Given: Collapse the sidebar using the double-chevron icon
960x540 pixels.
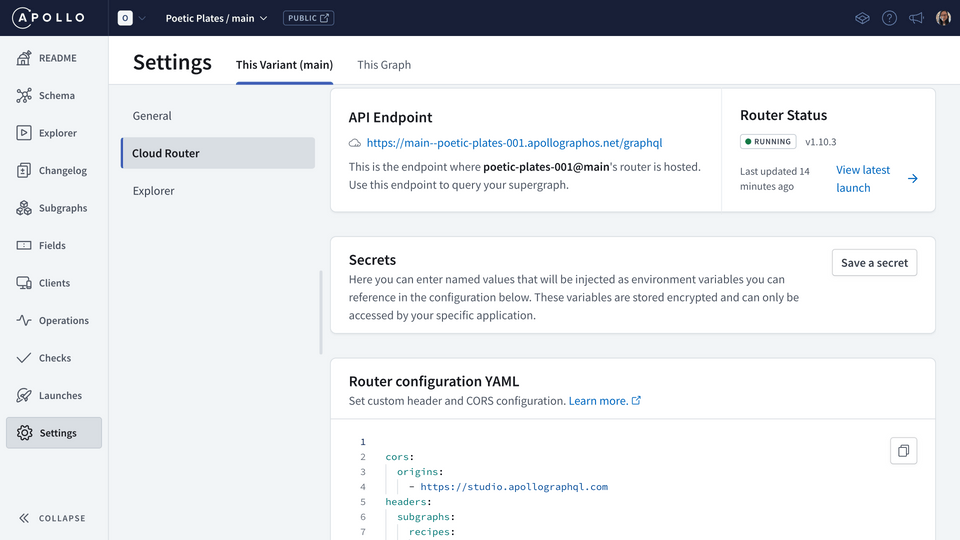Looking at the screenshot, I should click(x=24, y=518).
